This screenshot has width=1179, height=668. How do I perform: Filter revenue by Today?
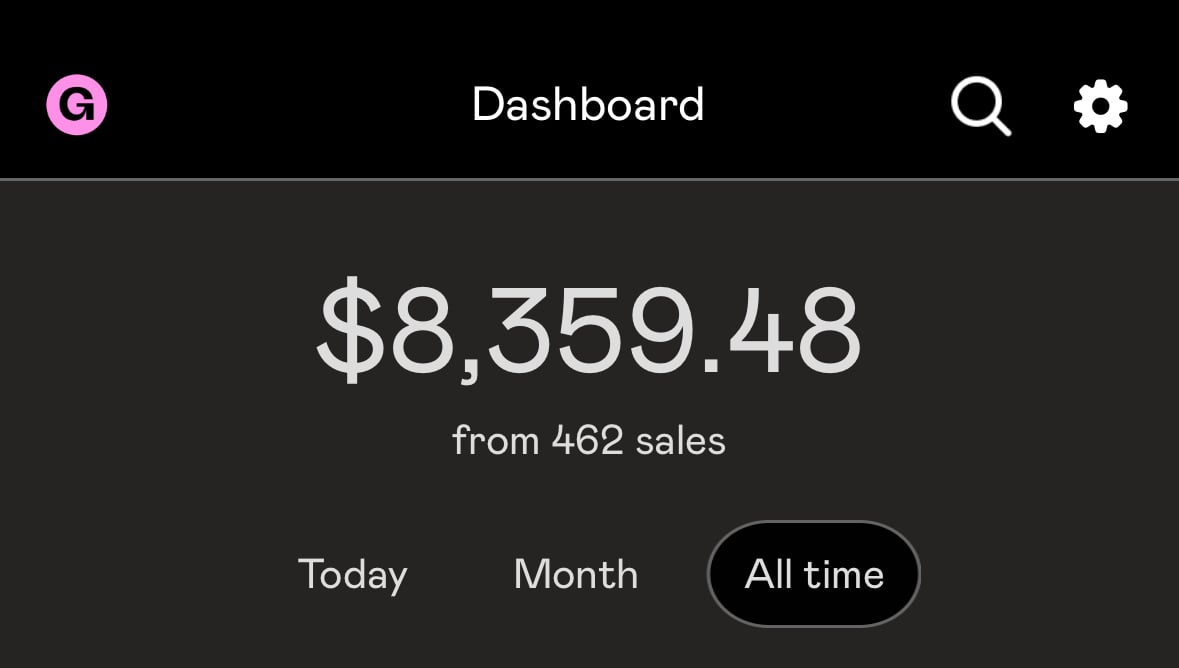[353, 575]
